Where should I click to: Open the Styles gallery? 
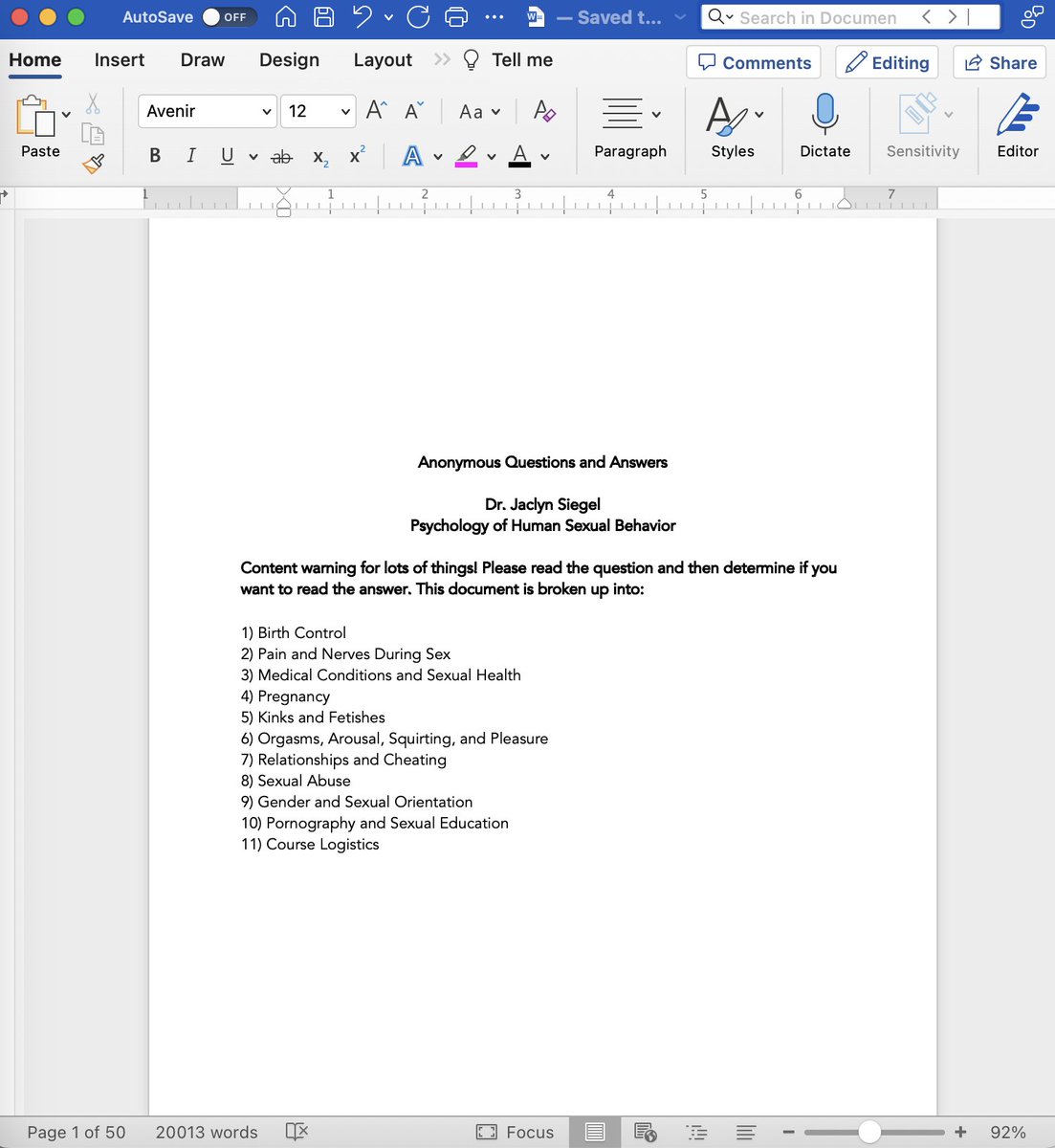pyautogui.click(x=733, y=126)
